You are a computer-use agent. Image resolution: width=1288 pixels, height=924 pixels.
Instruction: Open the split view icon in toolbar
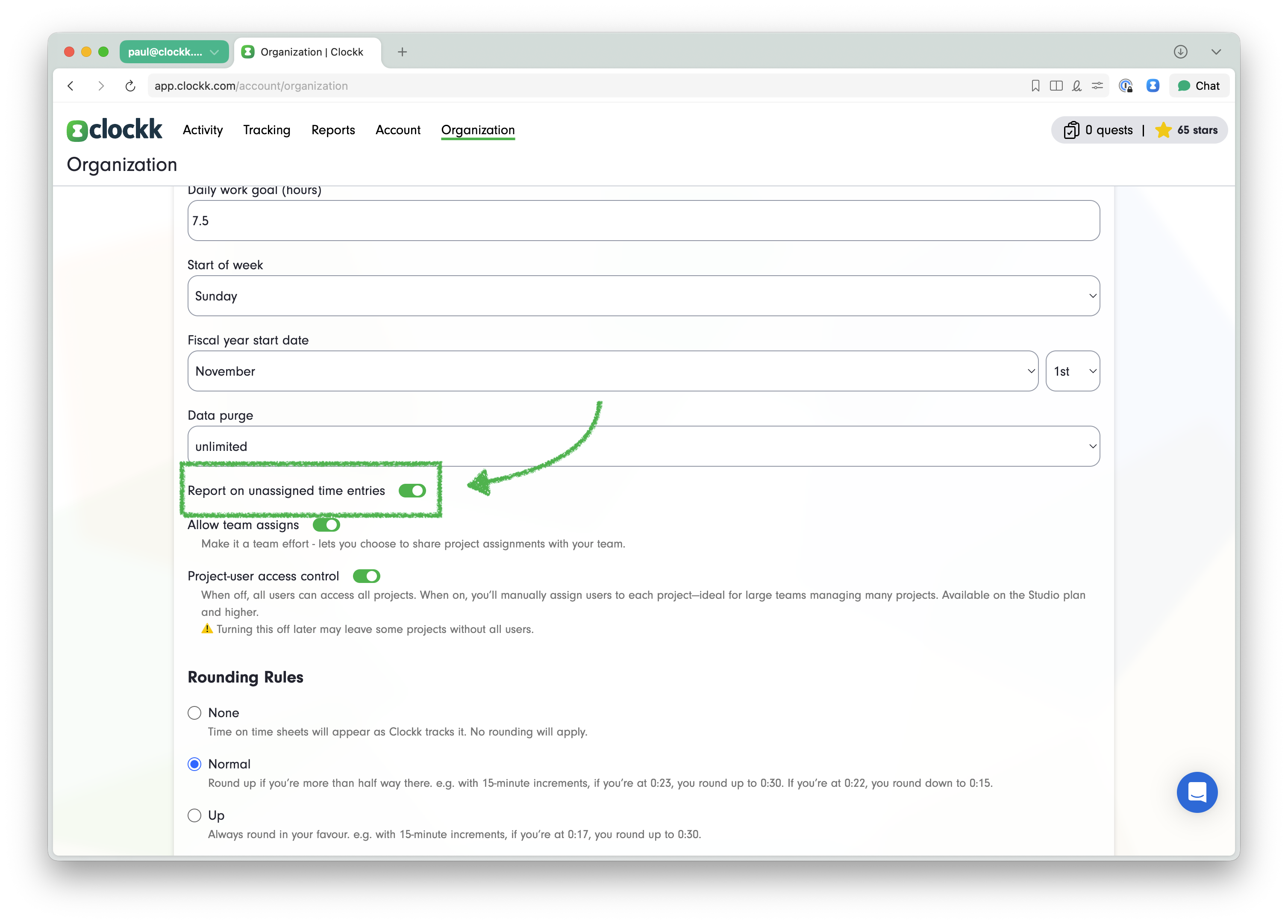pos(1056,86)
